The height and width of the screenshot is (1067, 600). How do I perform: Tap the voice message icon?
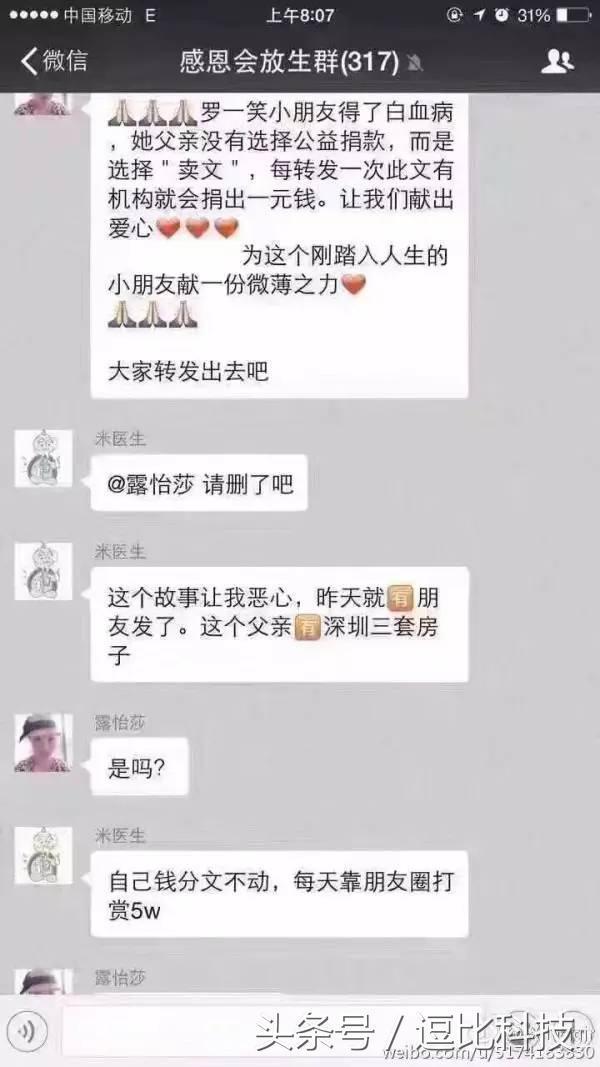tap(27, 1032)
